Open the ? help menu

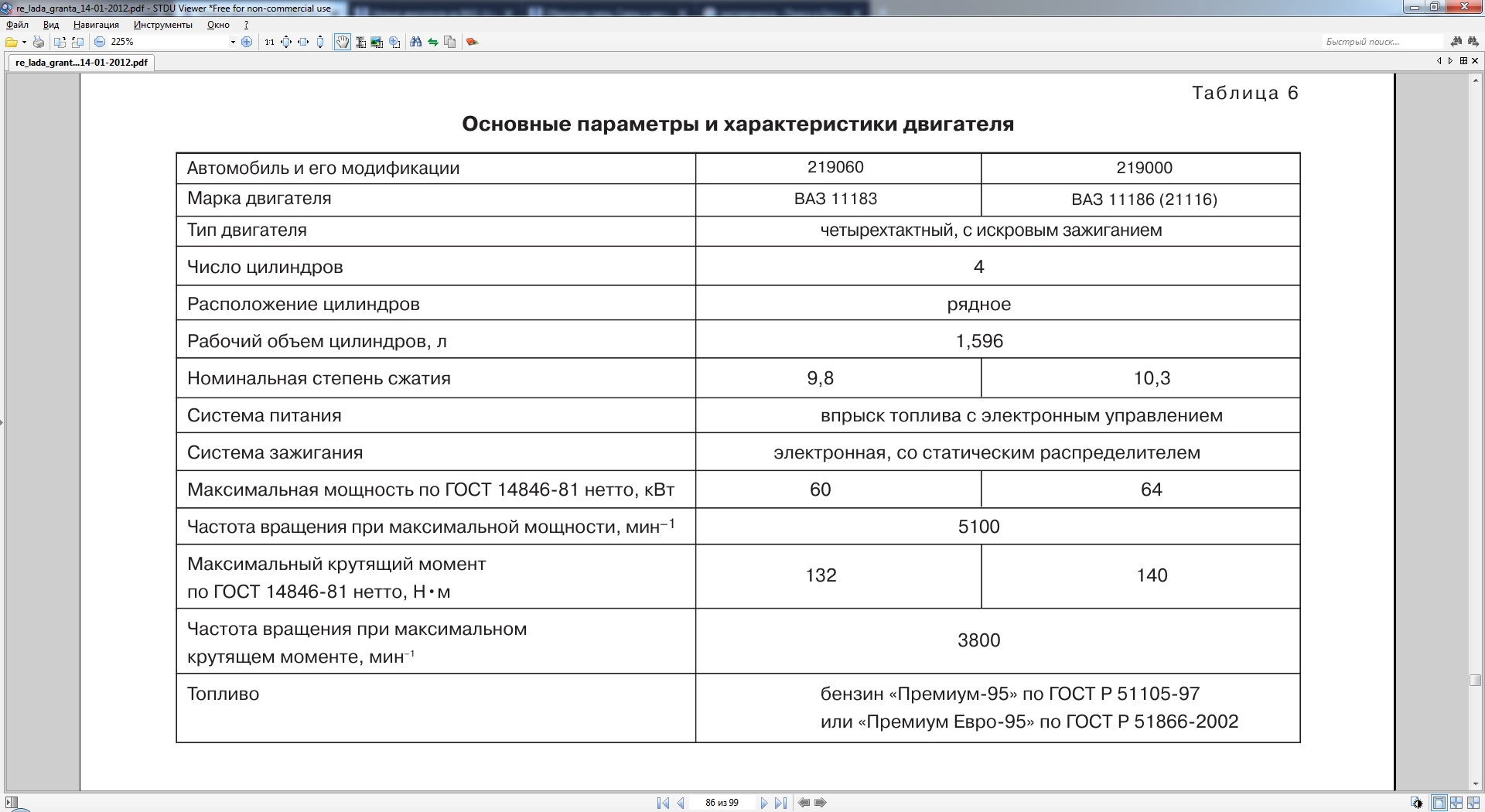click(x=246, y=25)
